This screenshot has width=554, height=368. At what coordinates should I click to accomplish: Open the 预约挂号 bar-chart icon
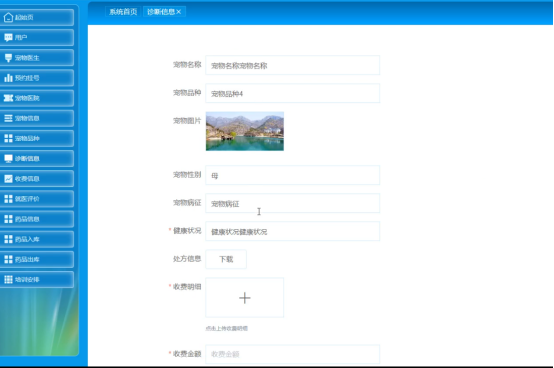(8, 78)
